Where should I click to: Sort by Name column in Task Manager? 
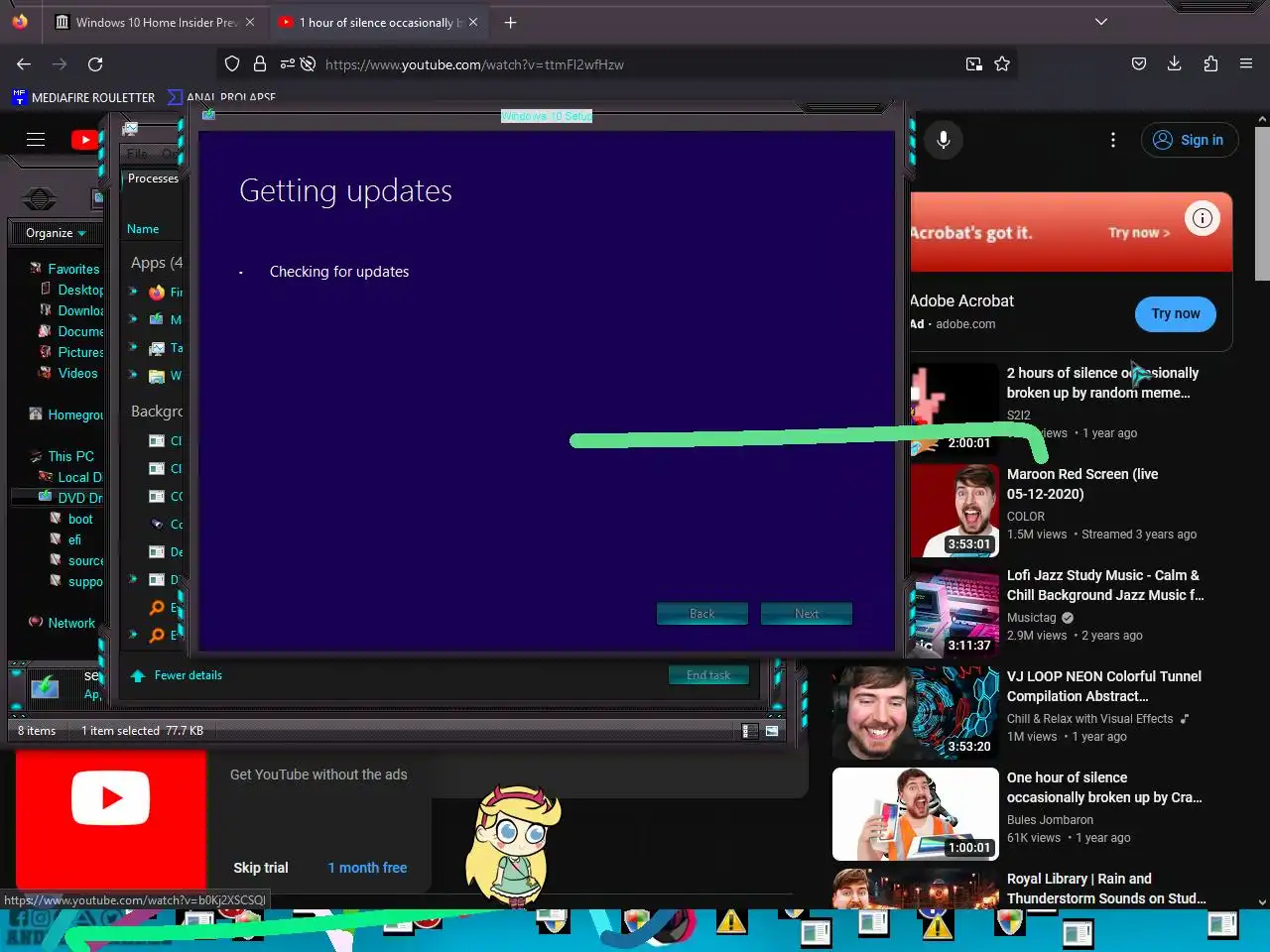[143, 229]
